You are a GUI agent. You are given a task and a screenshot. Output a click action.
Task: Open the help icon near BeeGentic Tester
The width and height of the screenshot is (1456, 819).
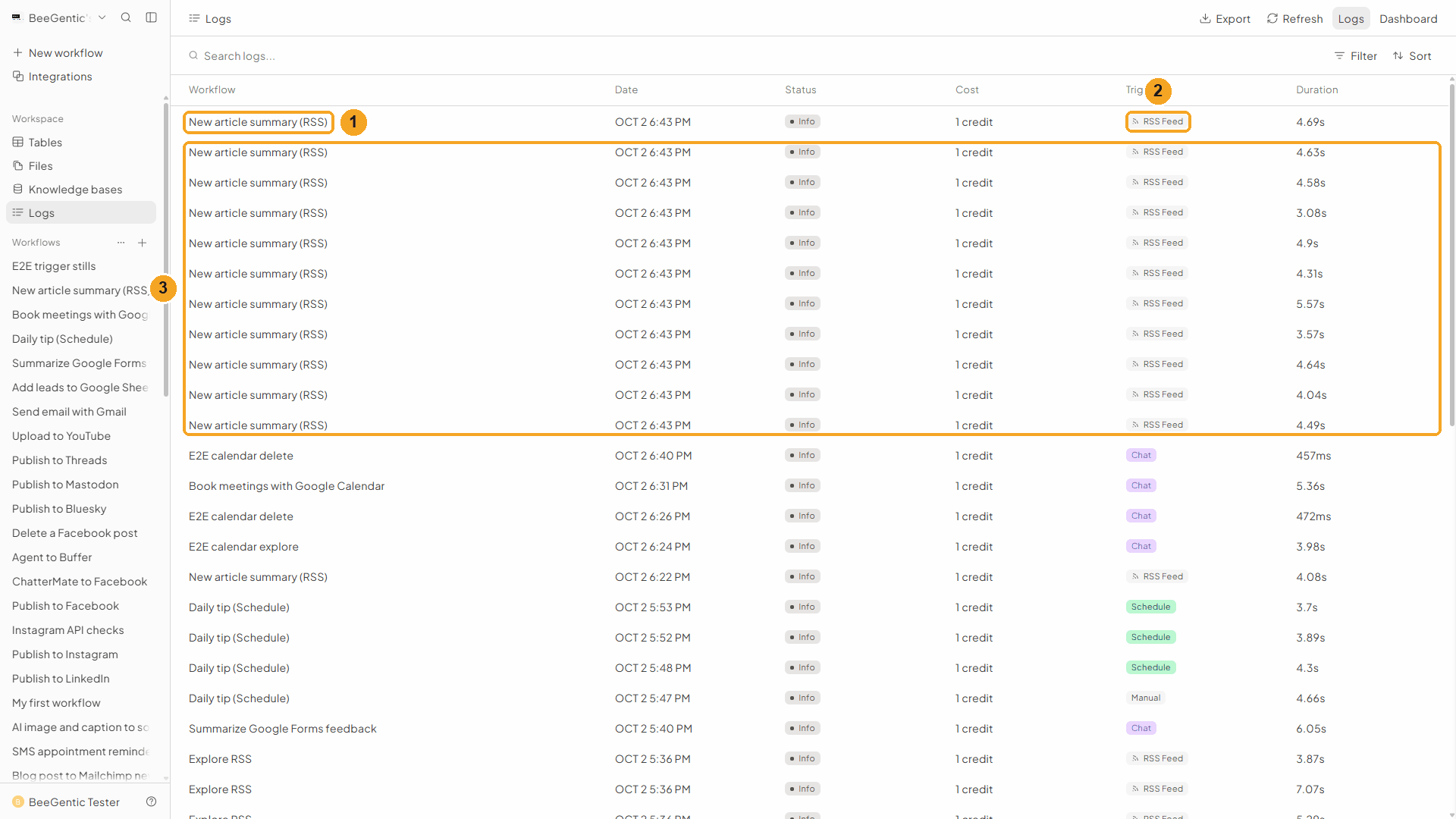tap(152, 802)
